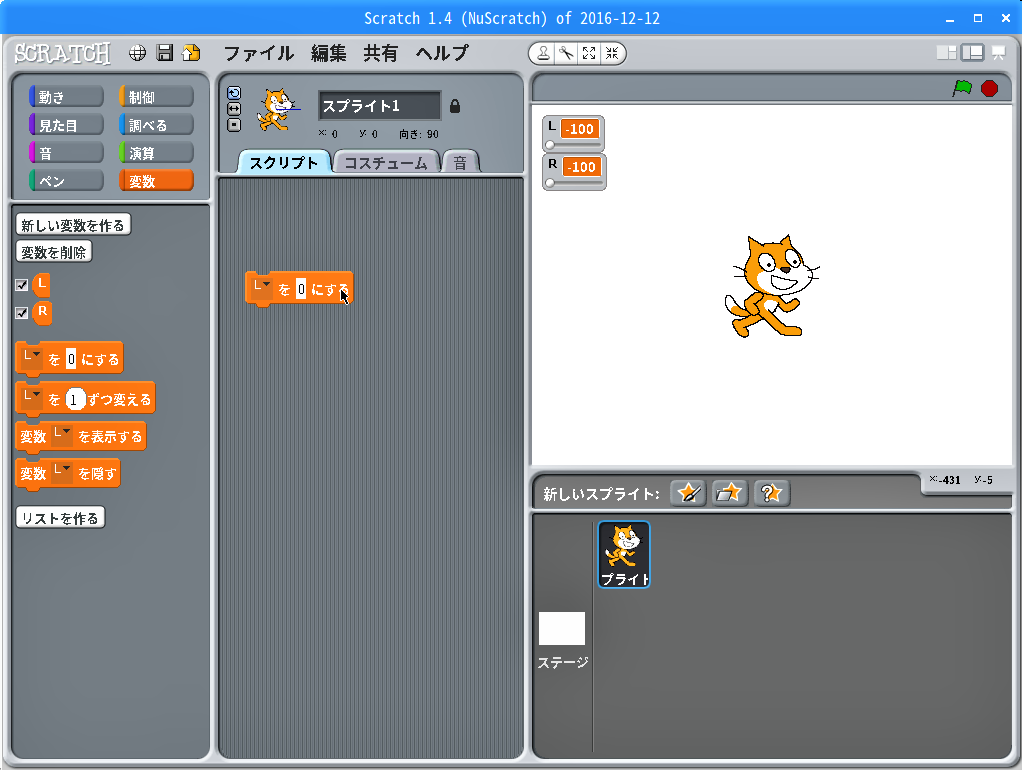
Task: Switch to small stage layout
Action: coord(946,53)
